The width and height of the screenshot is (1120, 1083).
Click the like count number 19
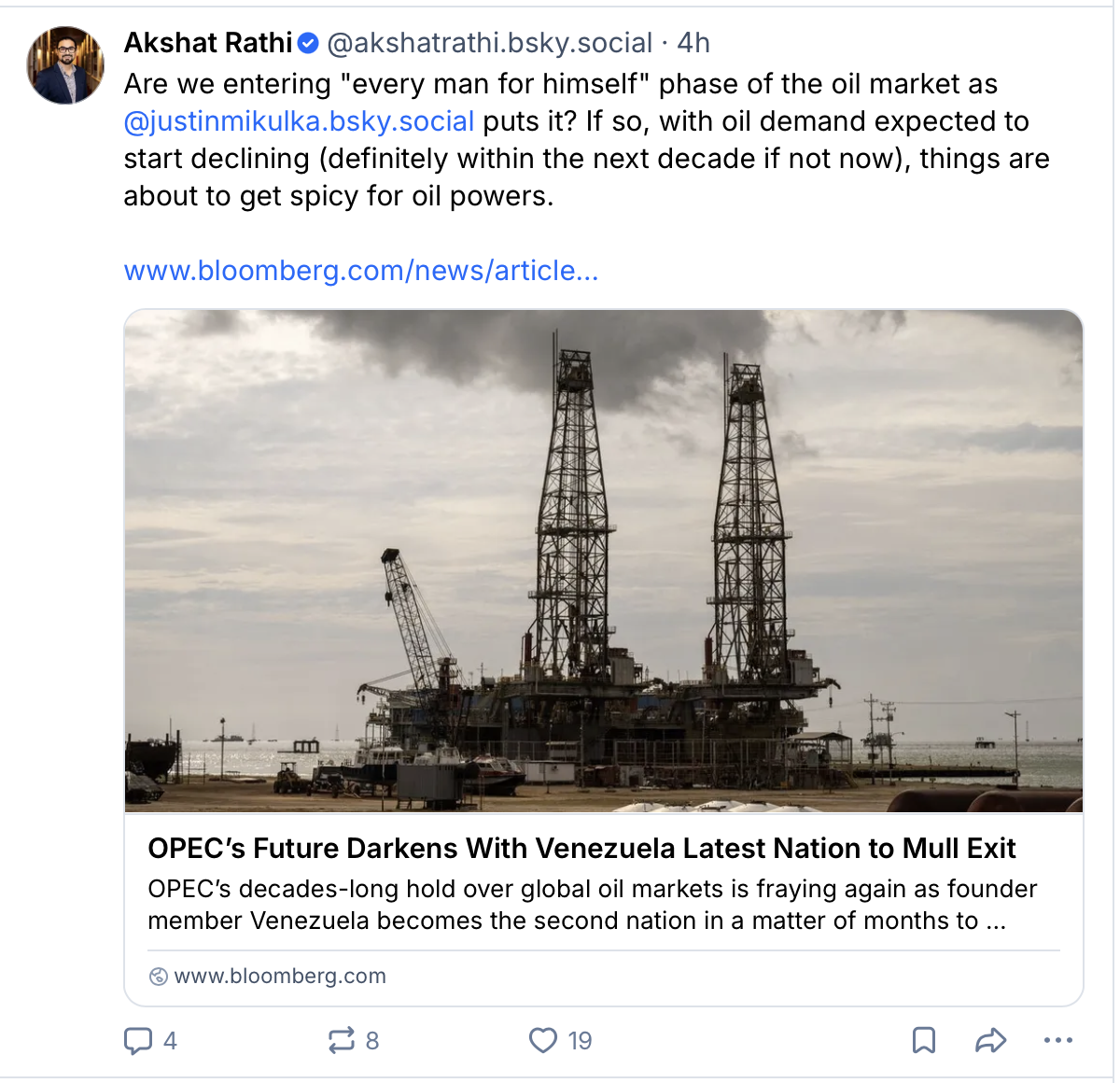pos(580,1041)
